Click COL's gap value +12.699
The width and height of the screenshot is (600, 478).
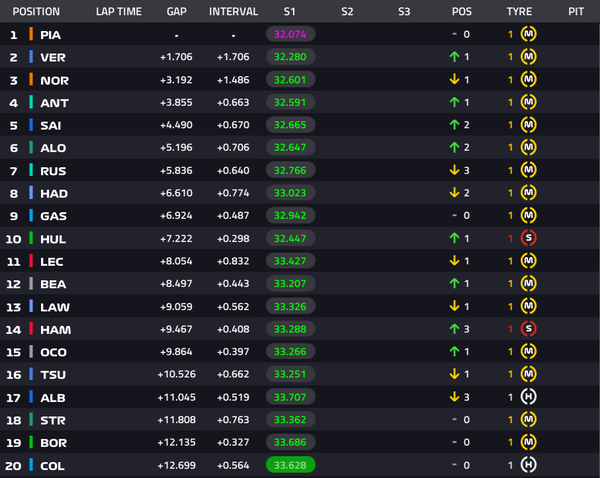[x=176, y=465]
